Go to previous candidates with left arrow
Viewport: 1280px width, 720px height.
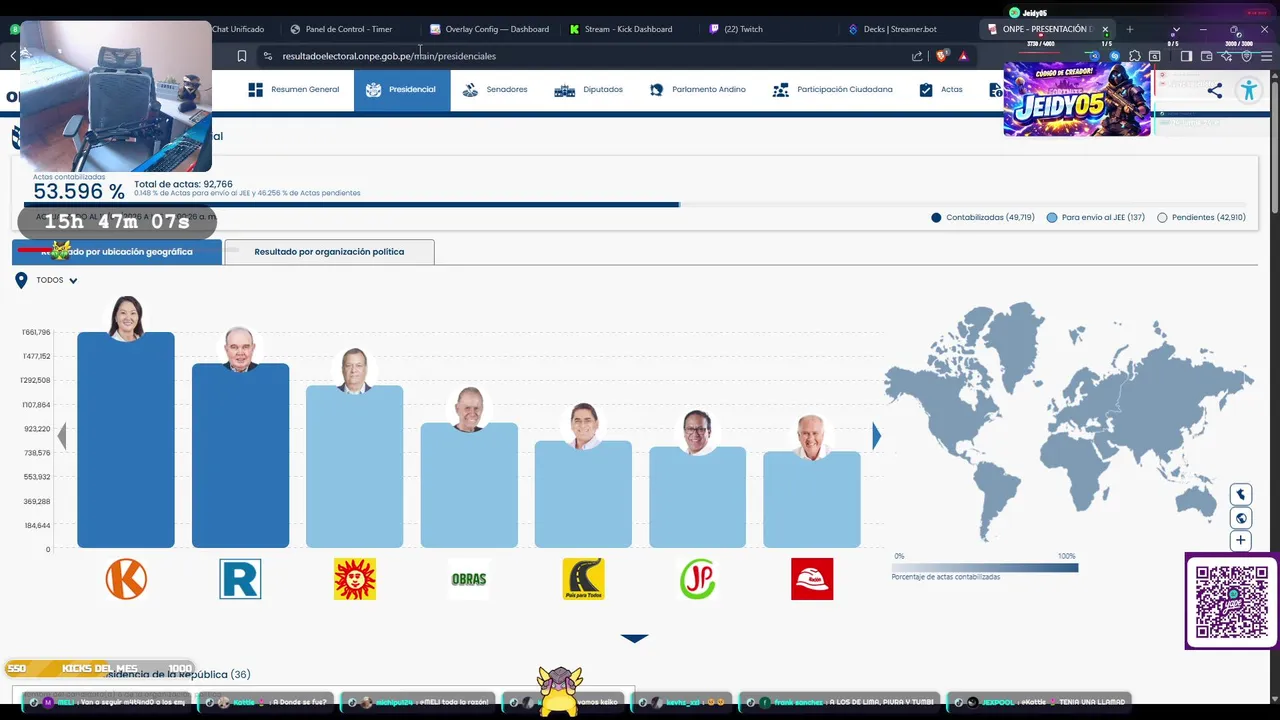[62, 436]
